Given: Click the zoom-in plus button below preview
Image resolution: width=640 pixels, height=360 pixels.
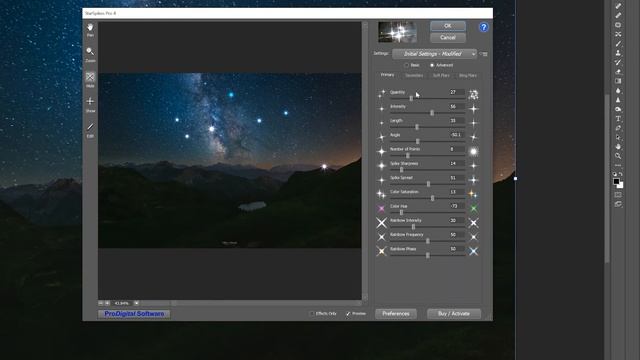Looking at the screenshot, I should pos(107,303).
